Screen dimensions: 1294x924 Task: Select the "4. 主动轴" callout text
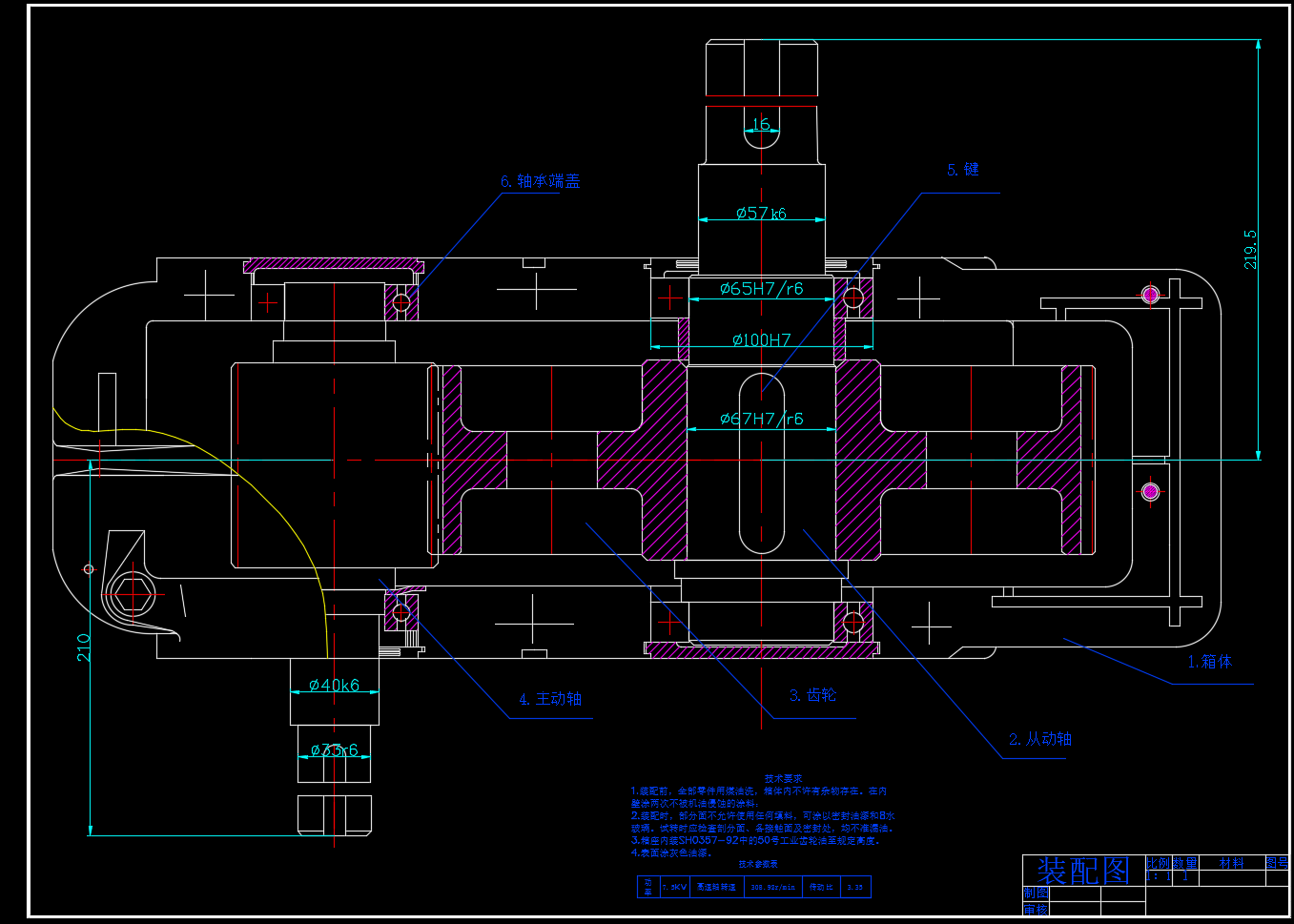coord(550,699)
